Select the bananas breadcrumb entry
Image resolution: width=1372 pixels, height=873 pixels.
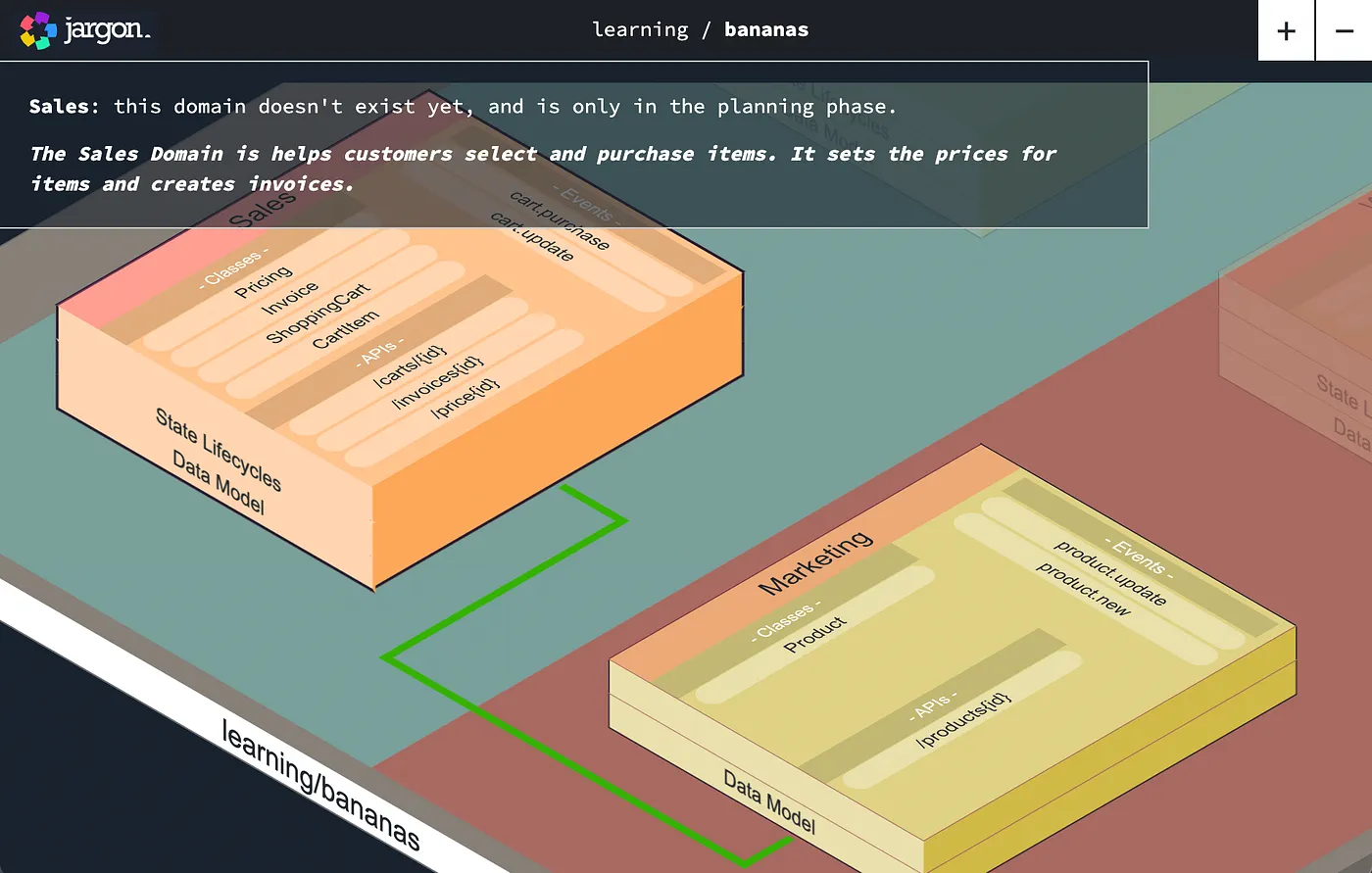pos(765,29)
